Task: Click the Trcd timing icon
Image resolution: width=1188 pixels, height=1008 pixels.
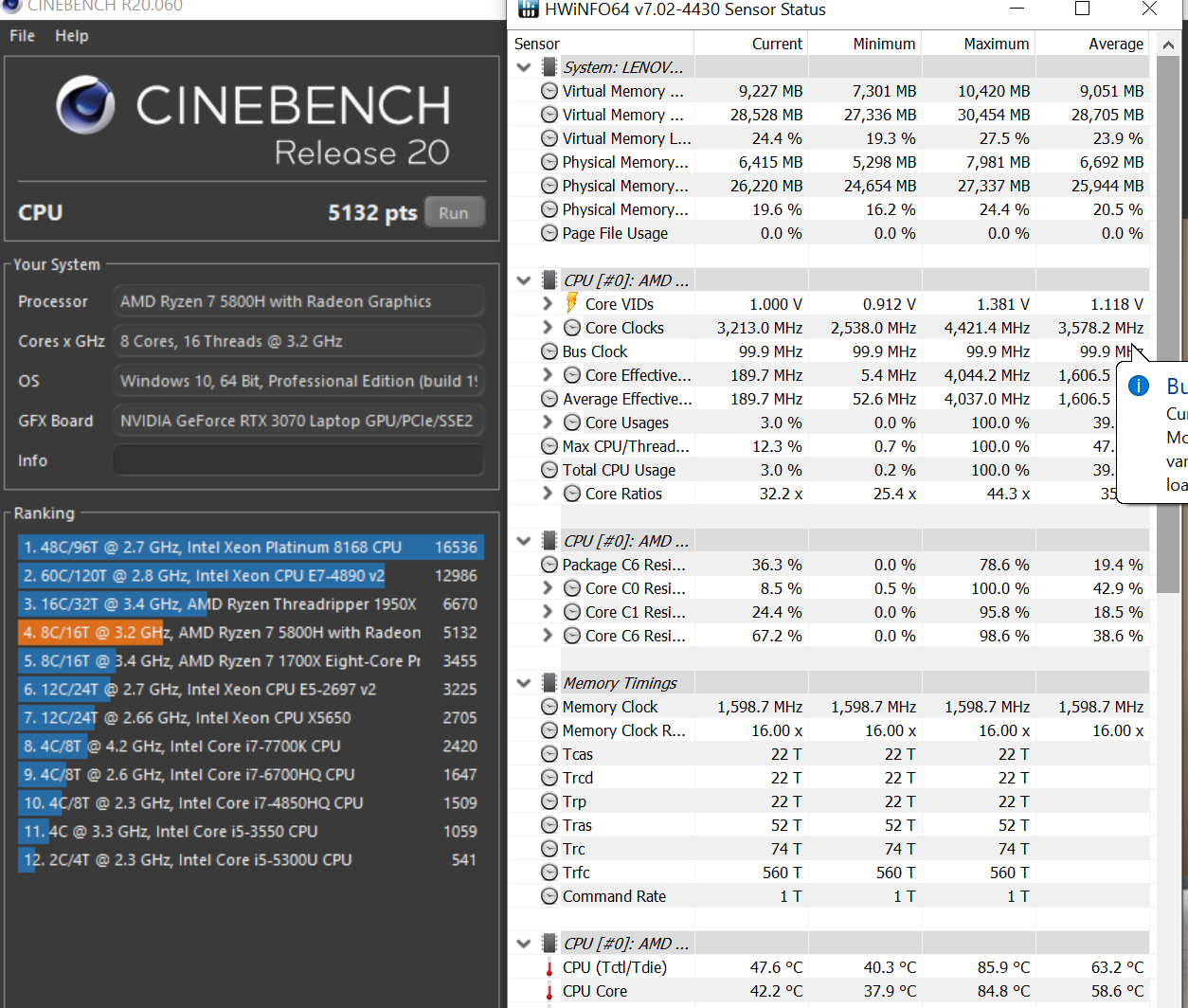Action: 549,778
